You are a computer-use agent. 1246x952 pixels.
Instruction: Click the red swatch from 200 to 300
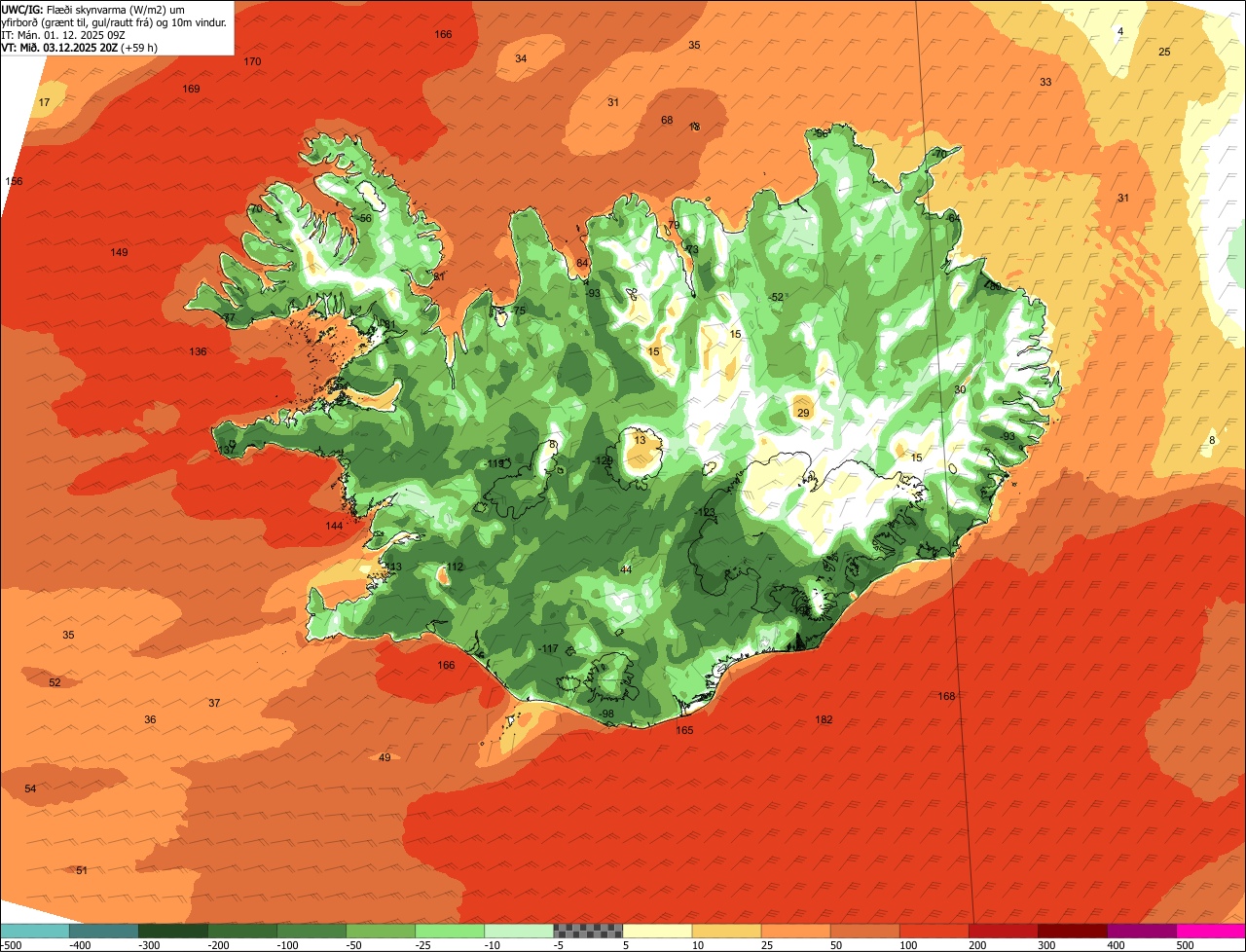pyautogui.click(x=1003, y=931)
